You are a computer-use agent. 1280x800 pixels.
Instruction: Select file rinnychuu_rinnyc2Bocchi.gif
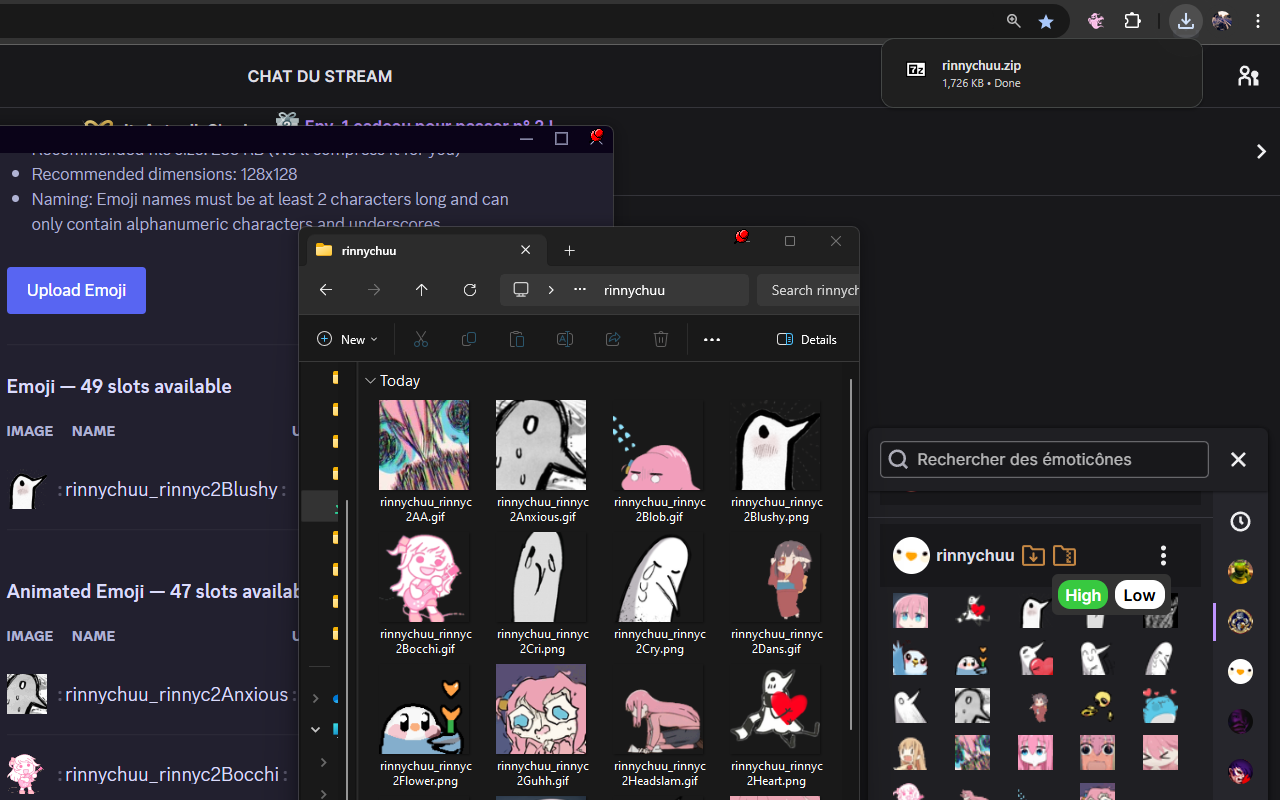click(x=424, y=594)
